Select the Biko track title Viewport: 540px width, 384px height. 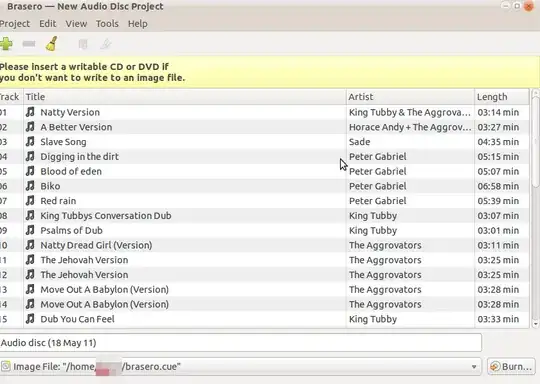coord(50,186)
